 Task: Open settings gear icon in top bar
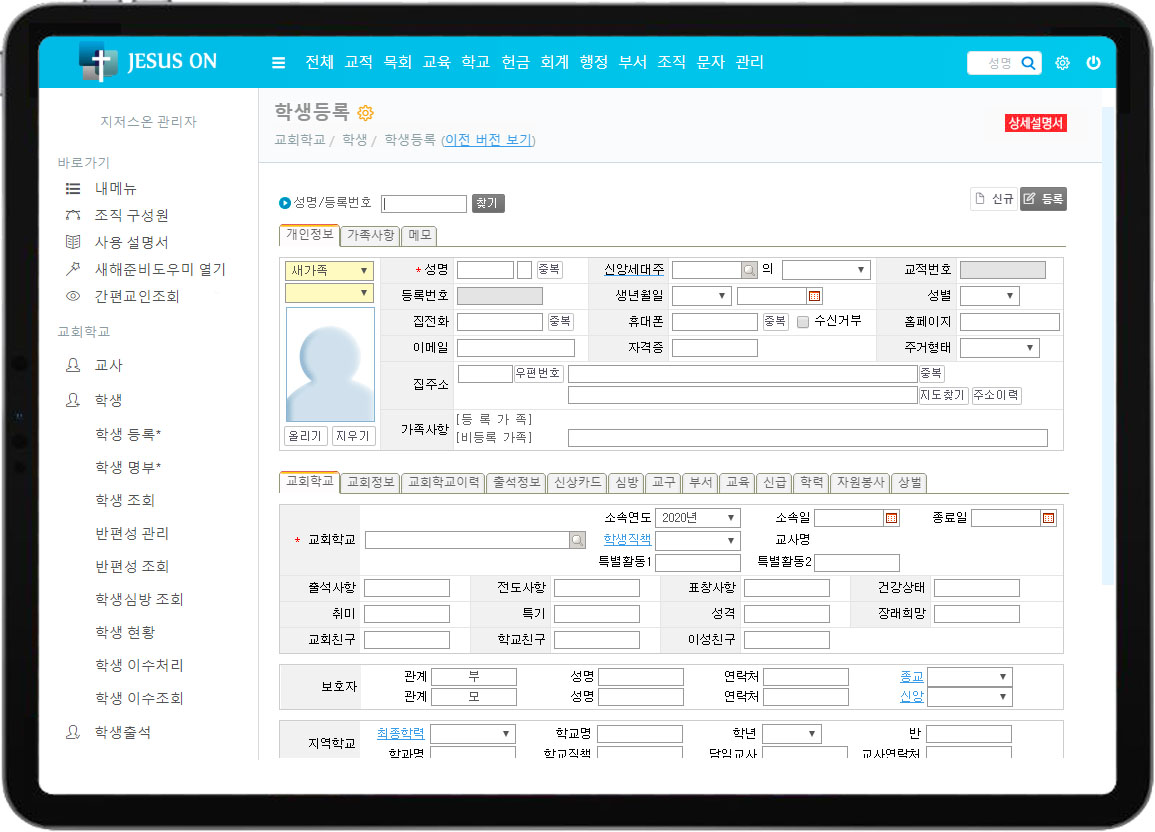[x=1062, y=63]
